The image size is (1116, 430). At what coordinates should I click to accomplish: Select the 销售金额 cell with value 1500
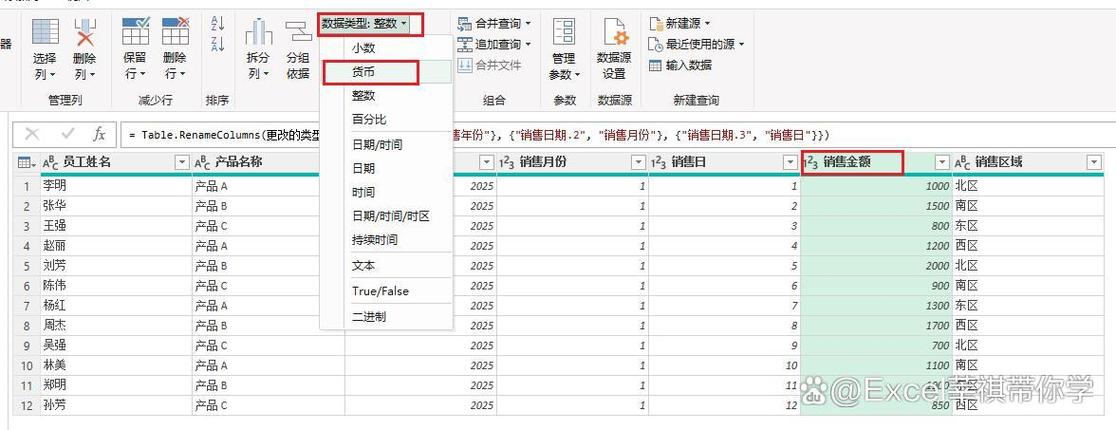pyautogui.click(x=876, y=206)
